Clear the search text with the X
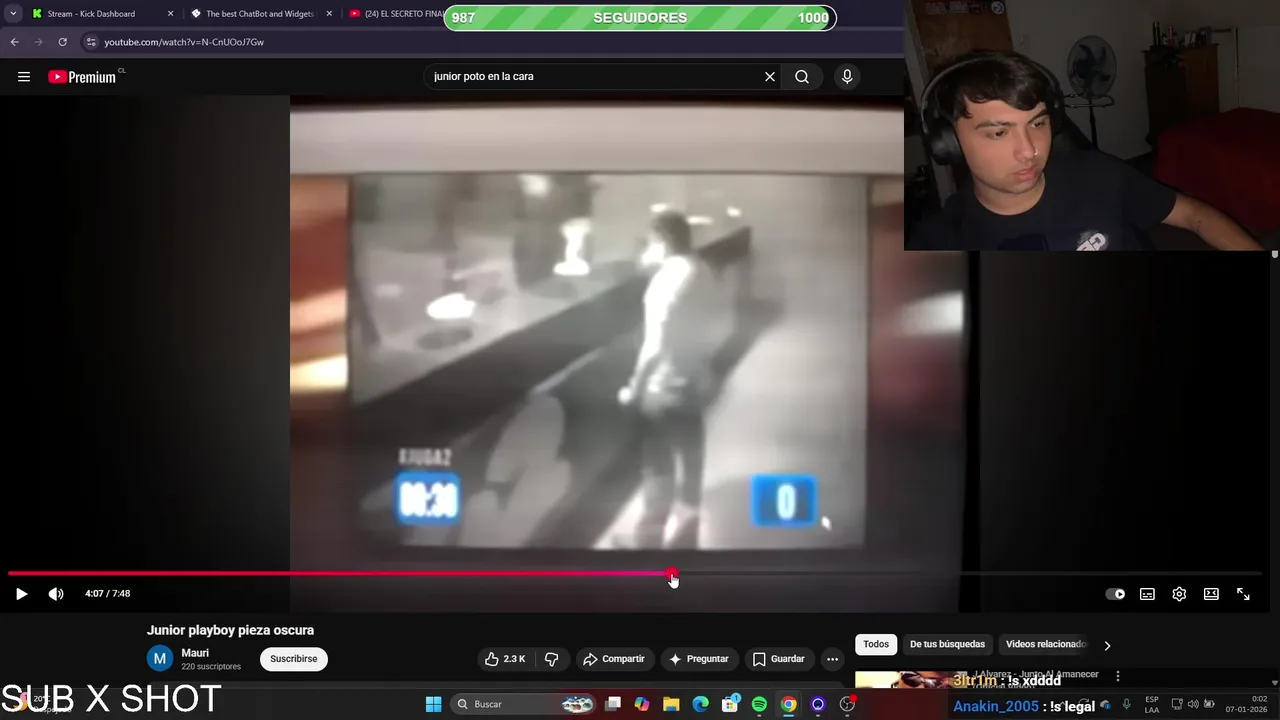1280x720 pixels. 770,77
